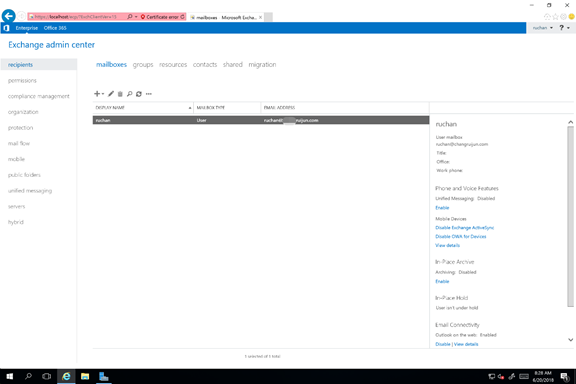Open the notification action center icon
576x384 pixels.
[565, 376]
